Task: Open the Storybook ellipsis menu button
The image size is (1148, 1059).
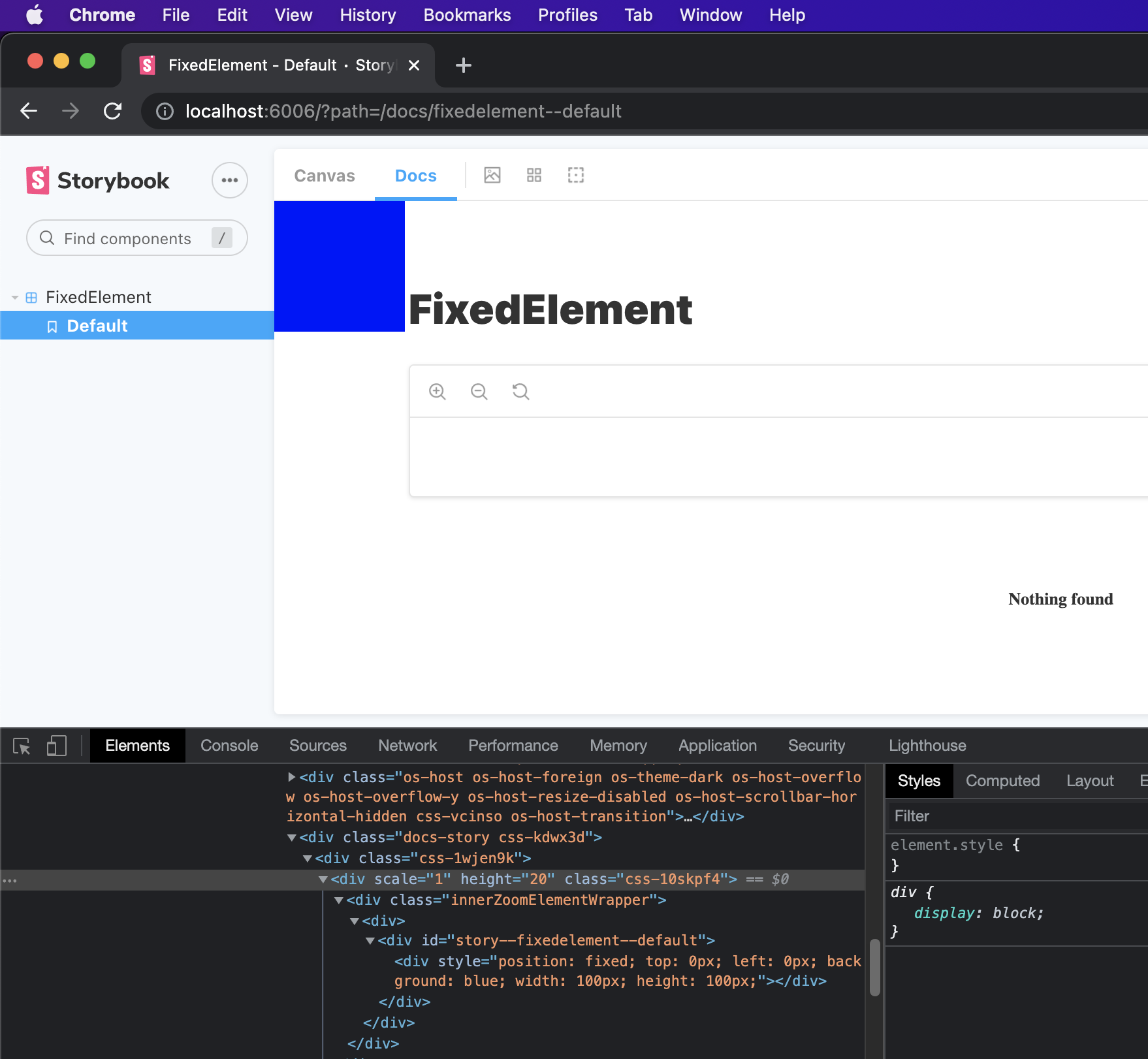Action: pos(230,180)
